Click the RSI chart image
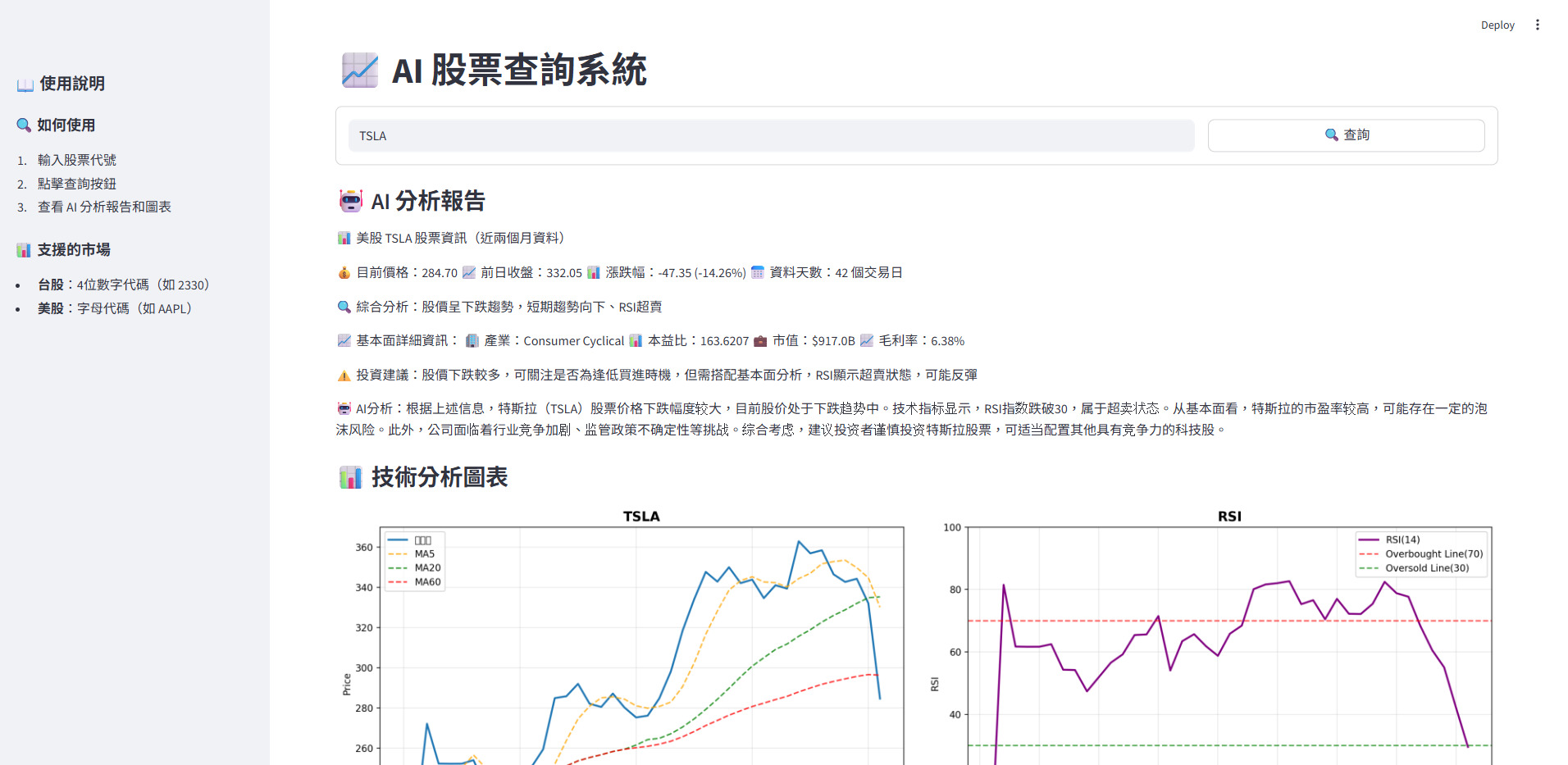This screenshot has width=1568, height=765. (1212, 637)
